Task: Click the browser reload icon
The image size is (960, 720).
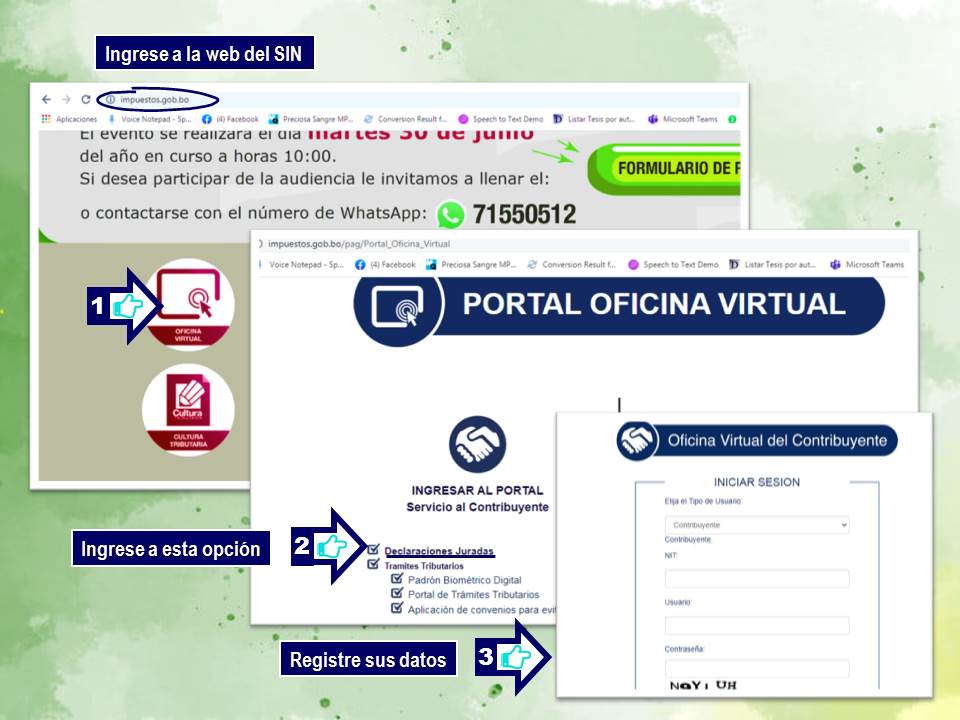Action: click(86, 99)
